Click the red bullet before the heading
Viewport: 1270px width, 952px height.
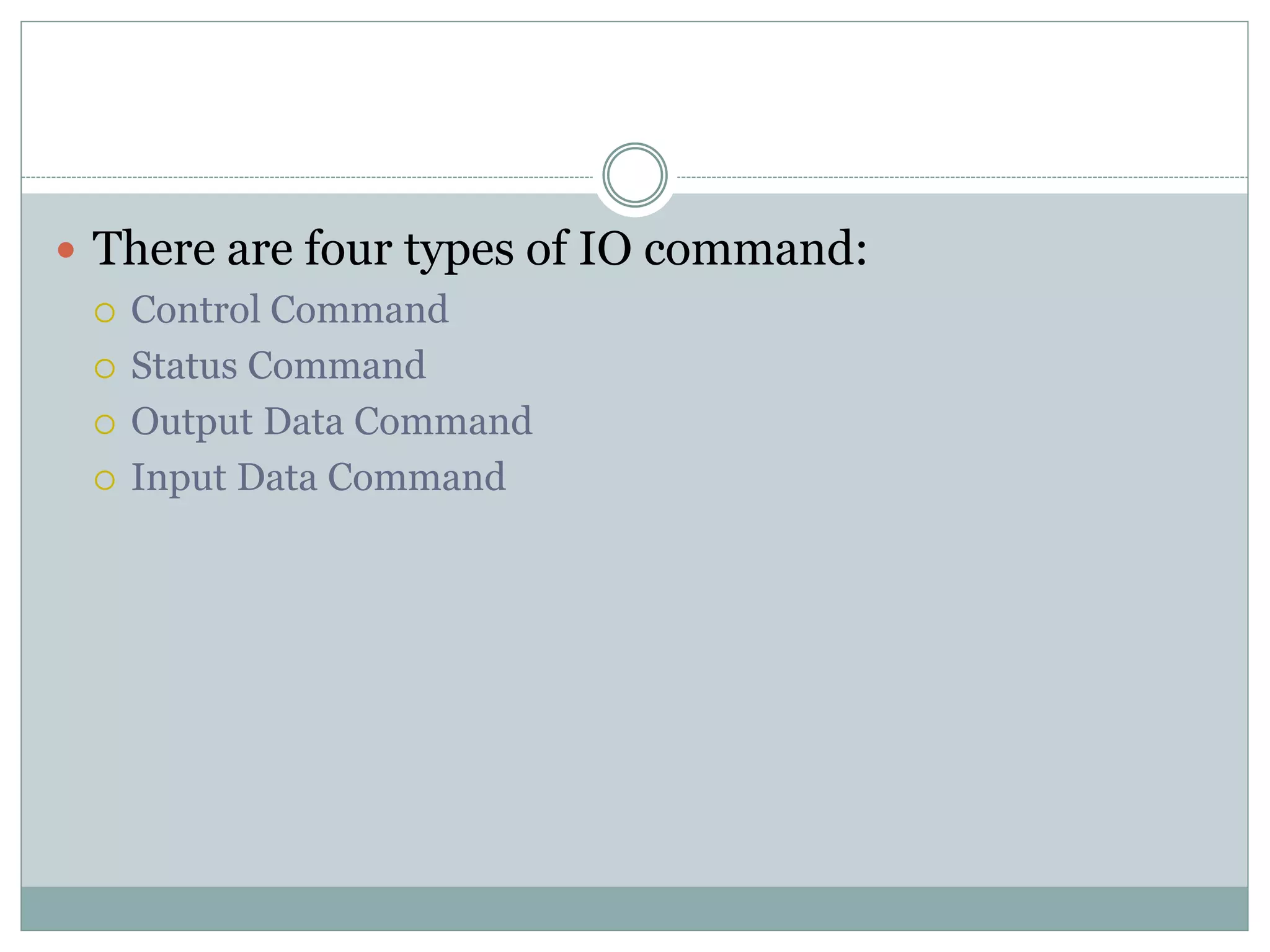click(x=66, y=250)
